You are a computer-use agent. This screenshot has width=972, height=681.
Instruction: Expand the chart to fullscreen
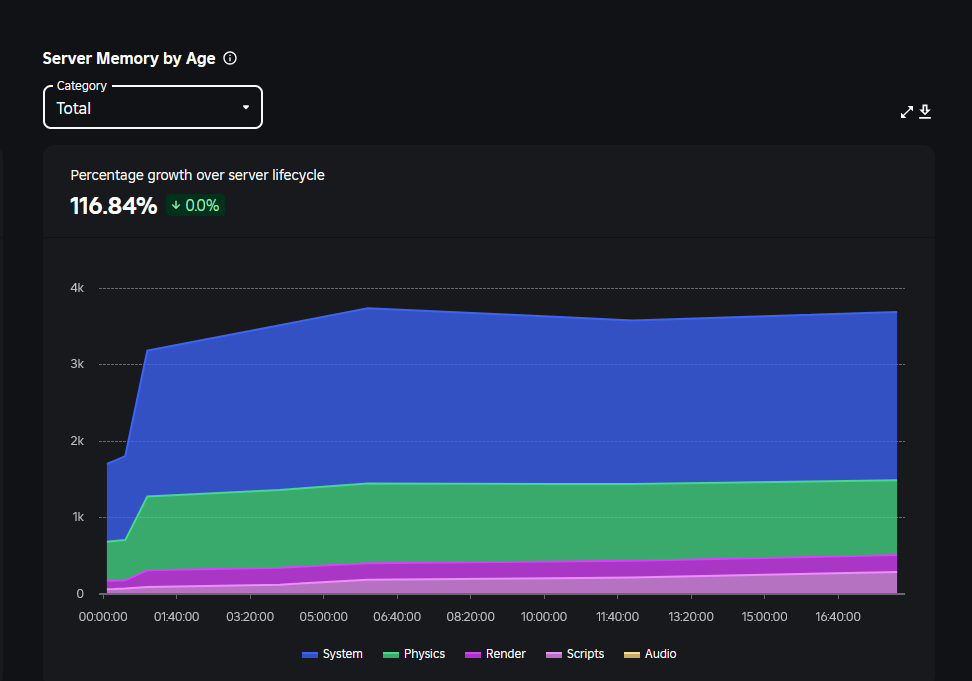pos(906,112)
